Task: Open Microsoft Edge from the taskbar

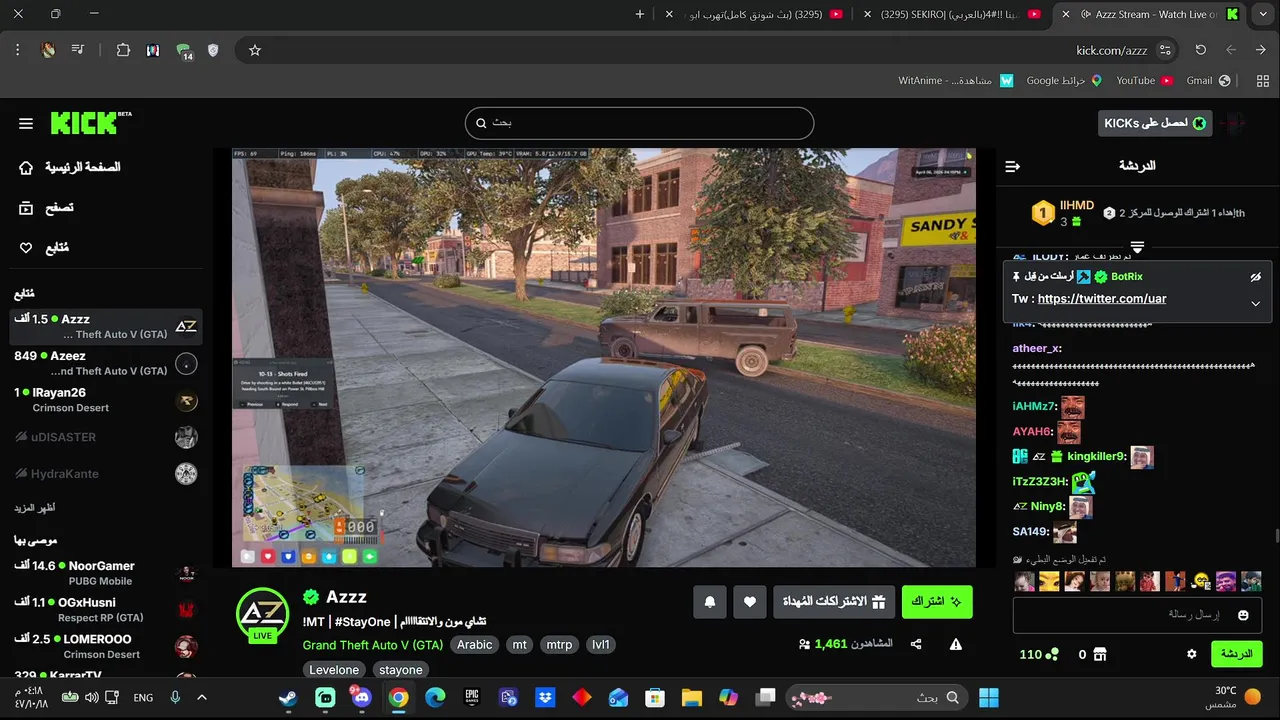Action: (x=435, y=698)
